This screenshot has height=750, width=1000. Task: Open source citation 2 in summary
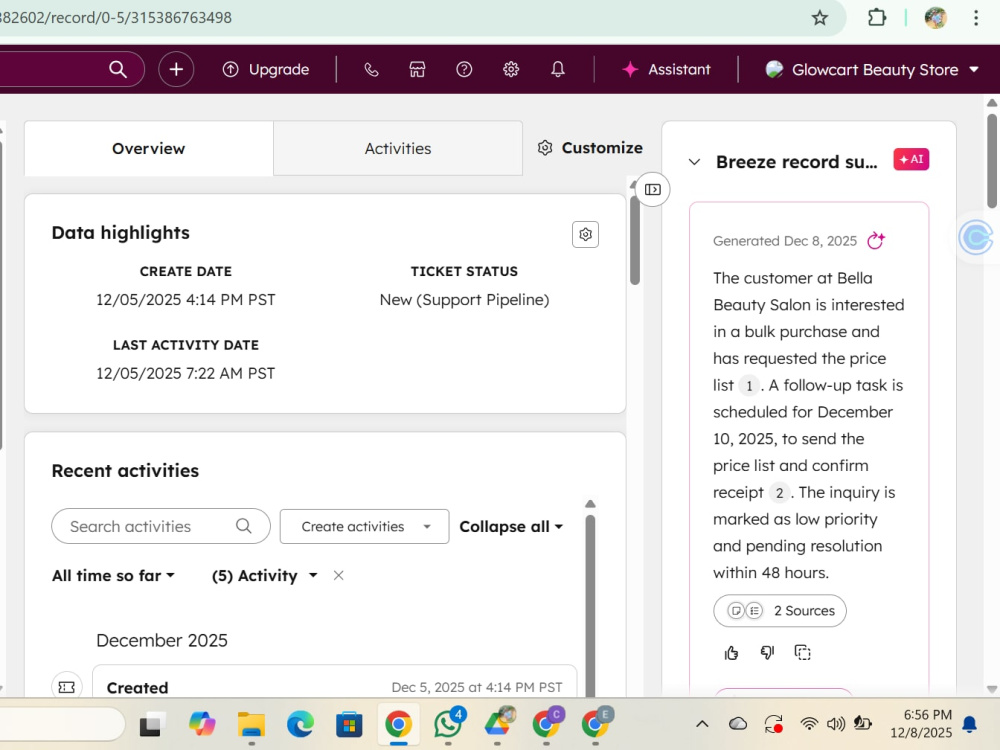tap(779, 493)
